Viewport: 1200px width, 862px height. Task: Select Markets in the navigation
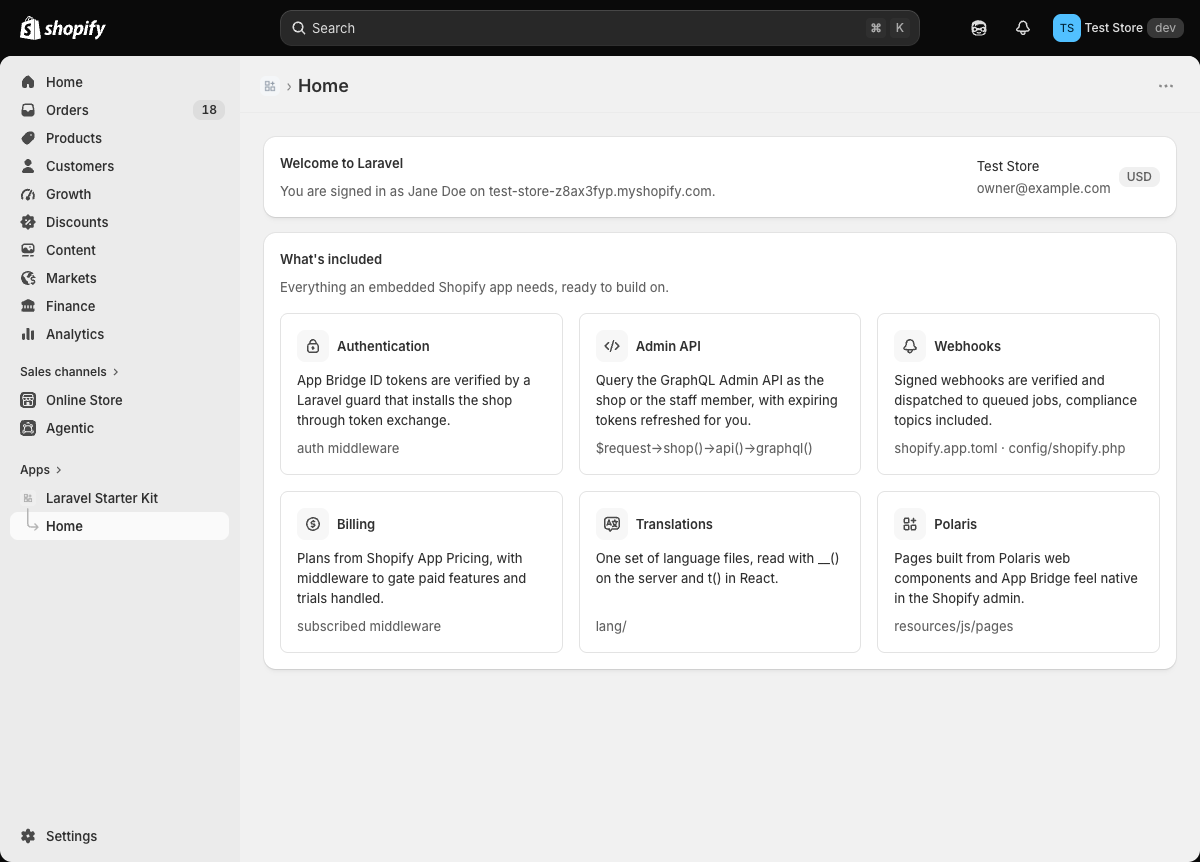click(x=120, y=278)
